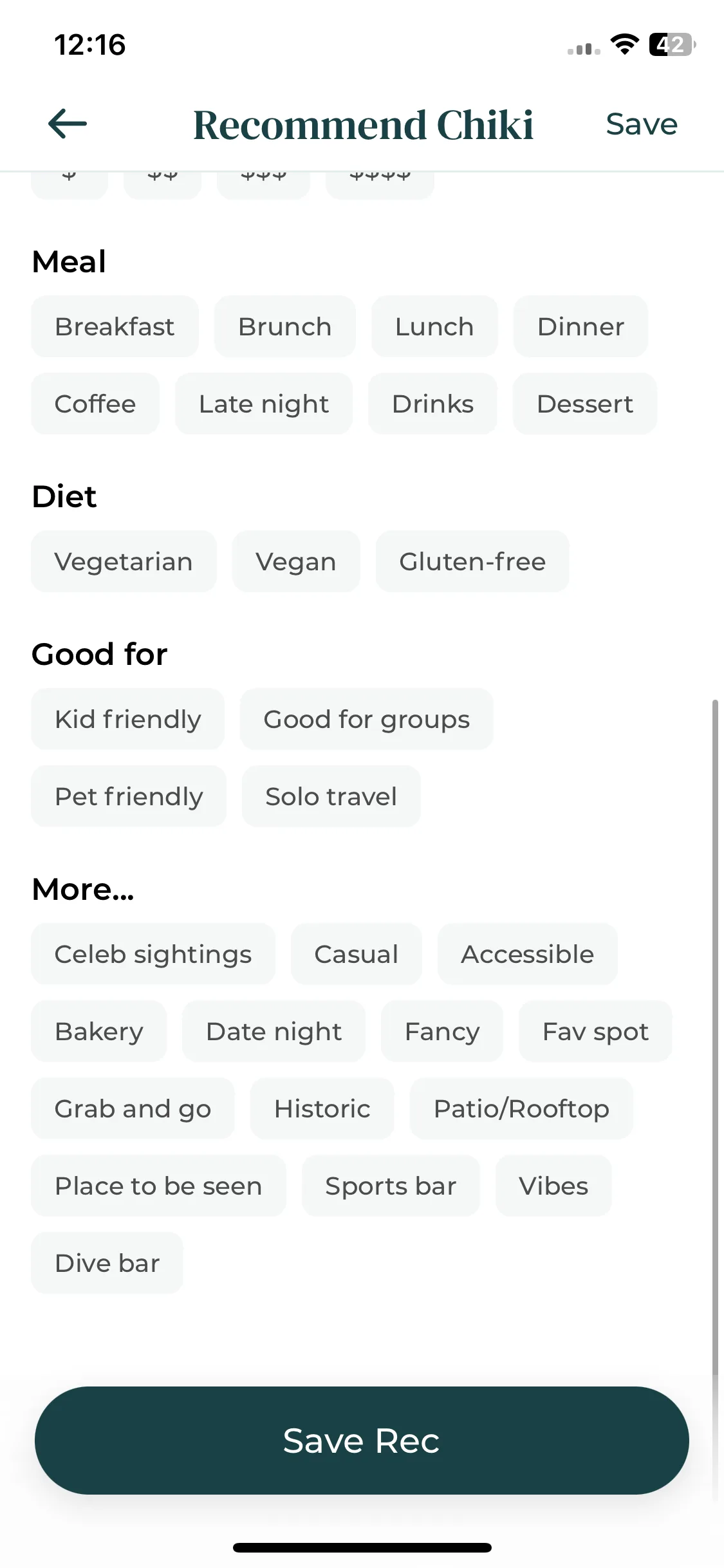The width and height of the screenshot is (724, 1568).
Task: Toggle the Breakfast meal tag
Action: (x=115, y=326)
